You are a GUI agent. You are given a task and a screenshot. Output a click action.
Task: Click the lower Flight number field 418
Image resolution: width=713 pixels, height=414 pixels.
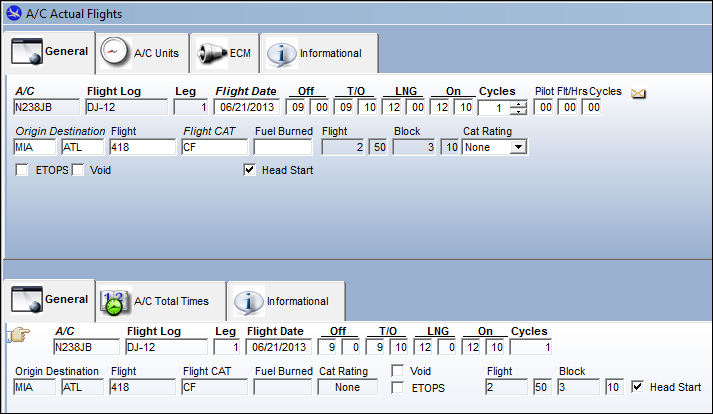(142, 387)
